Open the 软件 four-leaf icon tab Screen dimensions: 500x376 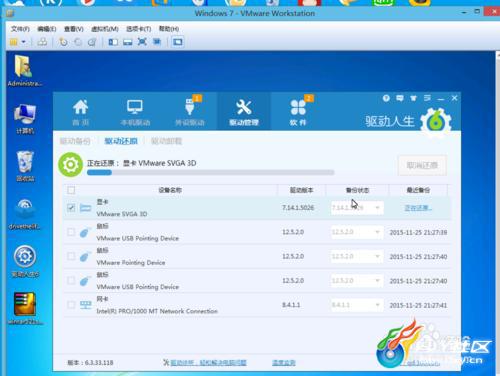298,112
